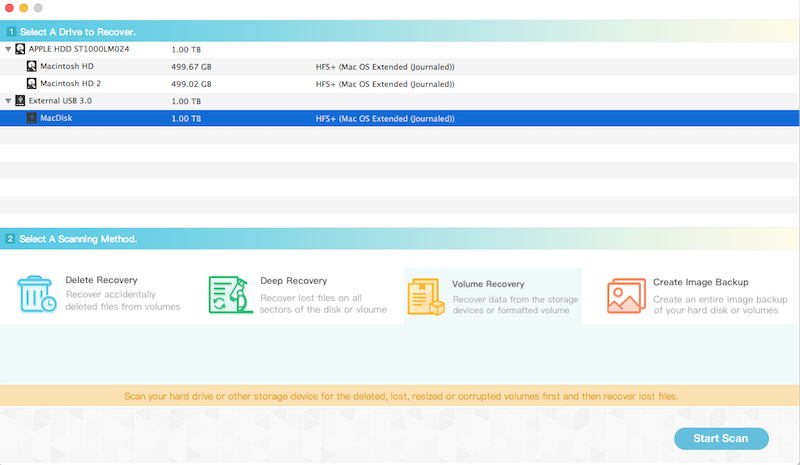This screenshot has height=465, width=800.
Task: Click the External USB 3.0 drive icon
Action: coord(20,101)
